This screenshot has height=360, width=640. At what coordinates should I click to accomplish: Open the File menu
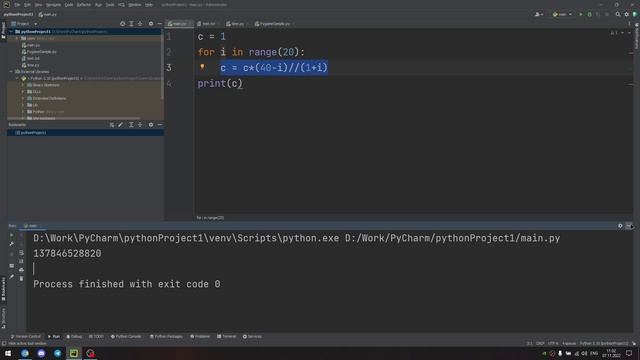[x=17, y=5]
